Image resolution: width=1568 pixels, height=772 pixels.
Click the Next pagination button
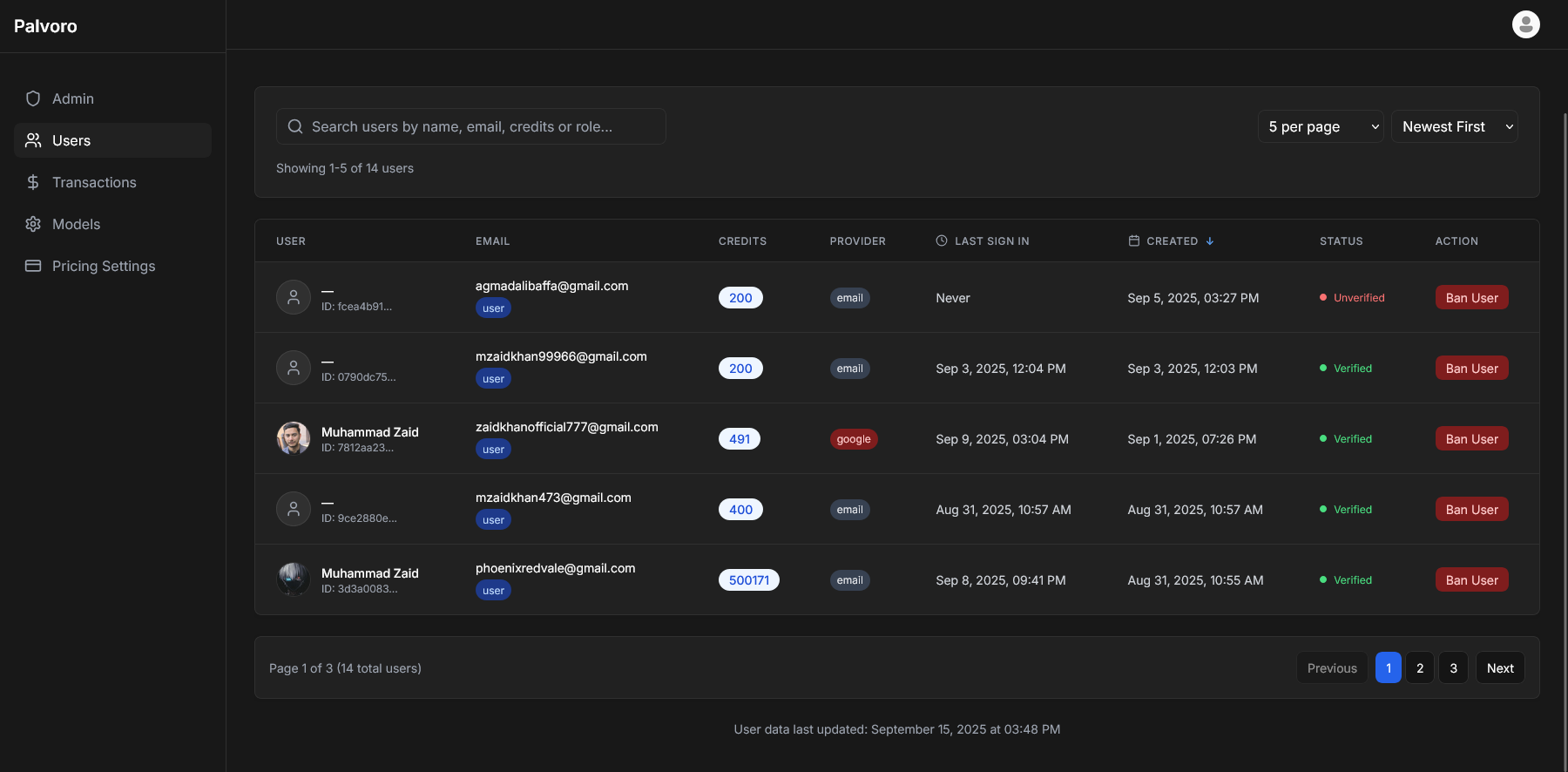click(1499, 668)
